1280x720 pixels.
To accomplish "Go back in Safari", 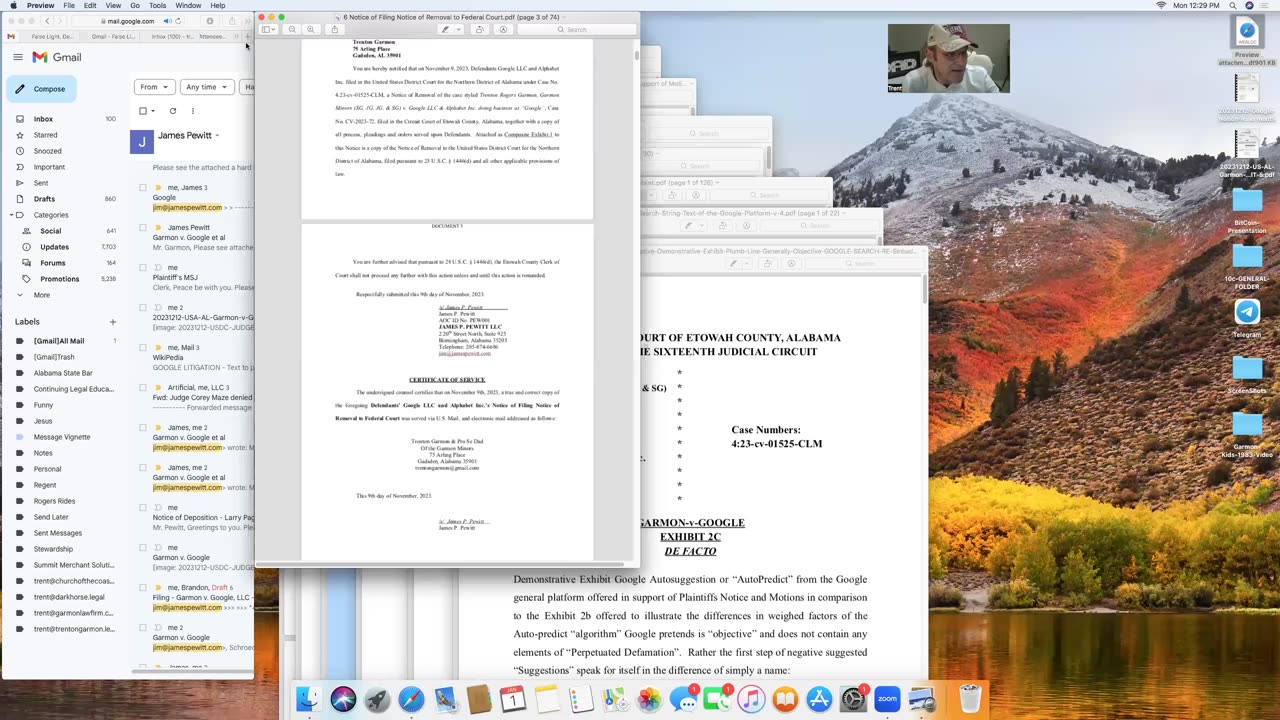I will click(x=47, y=21).
